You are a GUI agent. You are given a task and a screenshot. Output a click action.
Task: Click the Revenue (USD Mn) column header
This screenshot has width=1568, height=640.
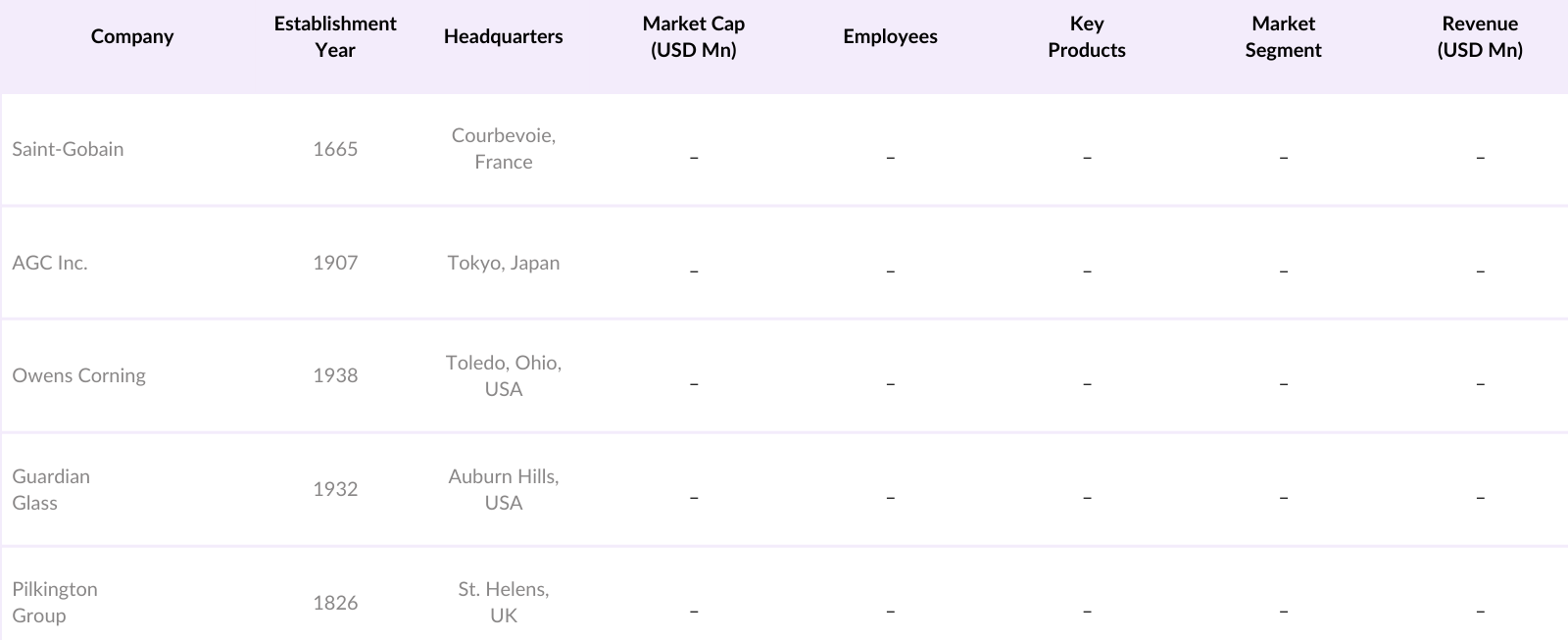click(x=1480, y=36)
